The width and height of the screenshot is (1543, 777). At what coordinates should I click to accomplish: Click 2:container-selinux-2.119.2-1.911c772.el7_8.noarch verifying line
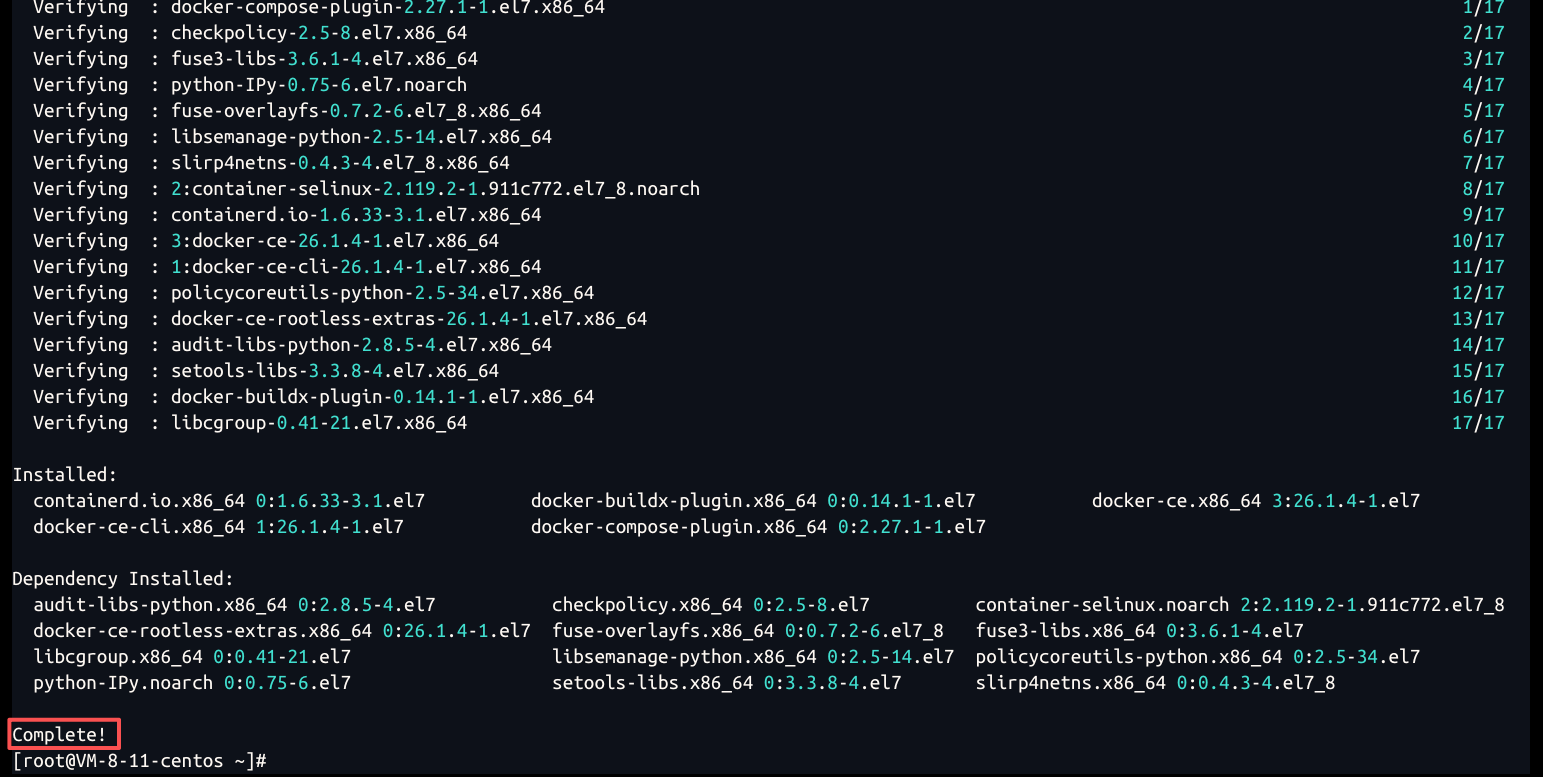768,188
